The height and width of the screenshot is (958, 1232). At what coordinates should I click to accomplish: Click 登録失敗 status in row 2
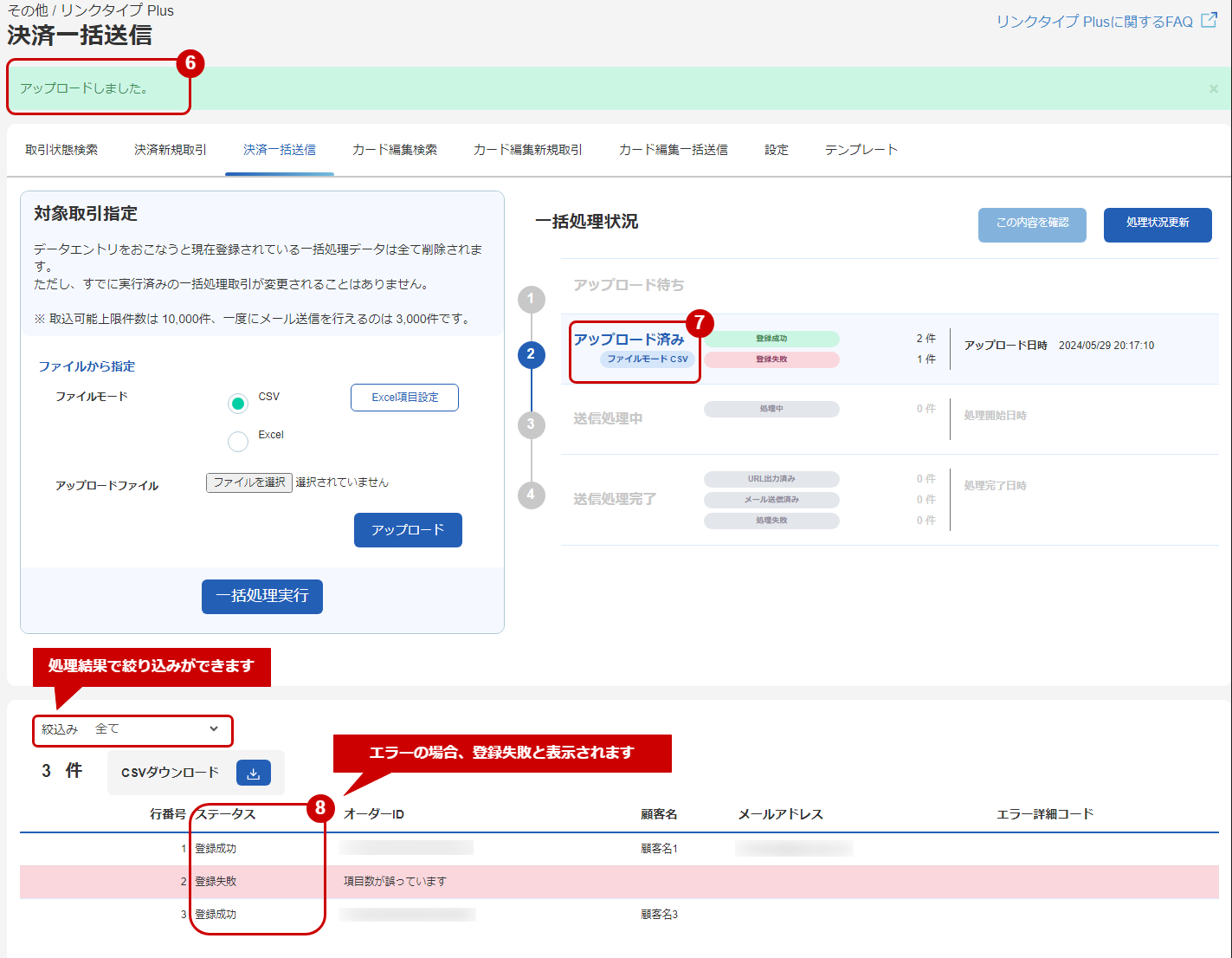[x=216, y=882]
